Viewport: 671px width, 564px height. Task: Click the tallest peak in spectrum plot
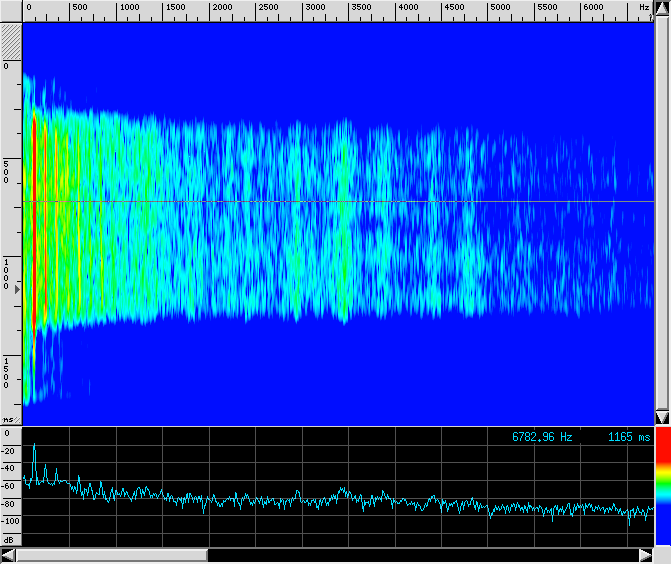[34, 446]
